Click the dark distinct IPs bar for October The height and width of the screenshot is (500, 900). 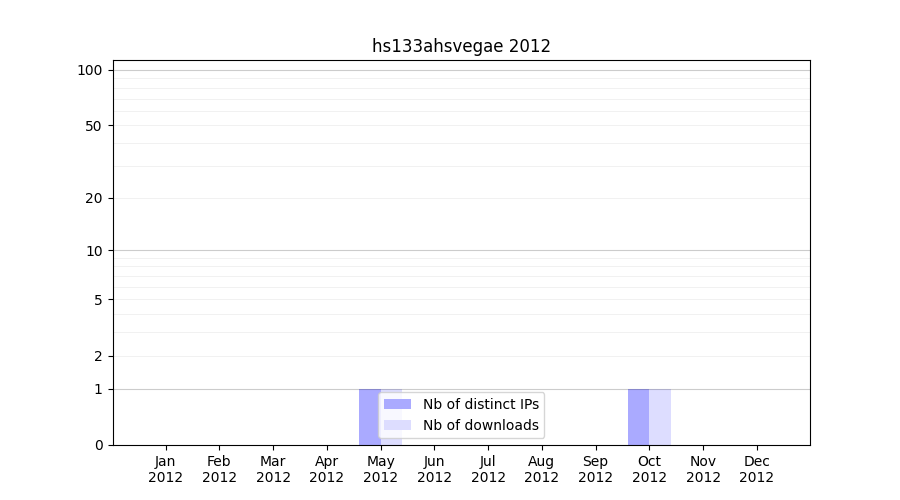[x=638, y=417]
